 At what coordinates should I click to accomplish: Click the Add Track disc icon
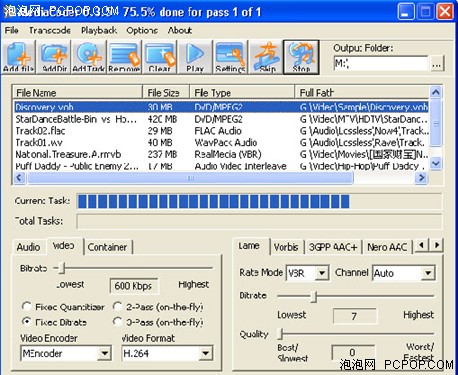89,57
